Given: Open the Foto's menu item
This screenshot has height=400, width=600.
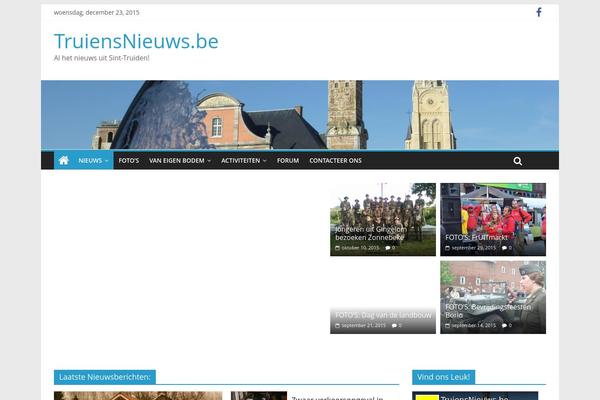Looking at the screenshot, I should 129,161.
